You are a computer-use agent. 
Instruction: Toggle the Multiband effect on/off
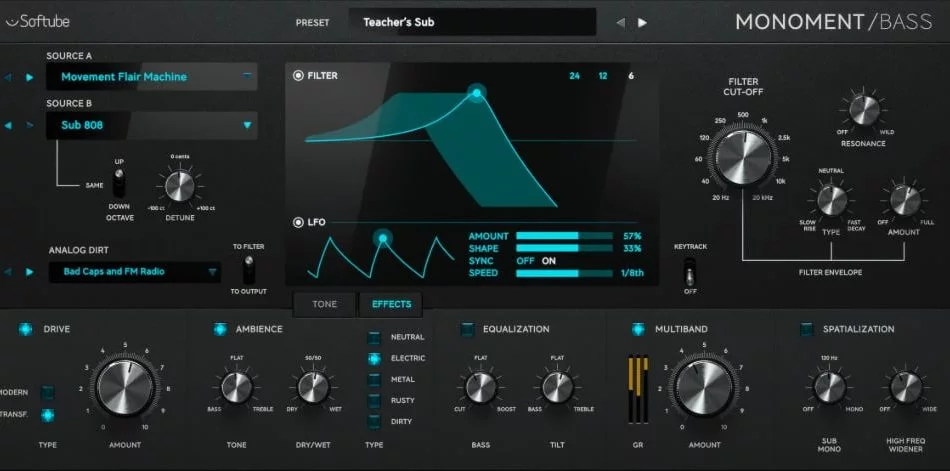point(638,329)
